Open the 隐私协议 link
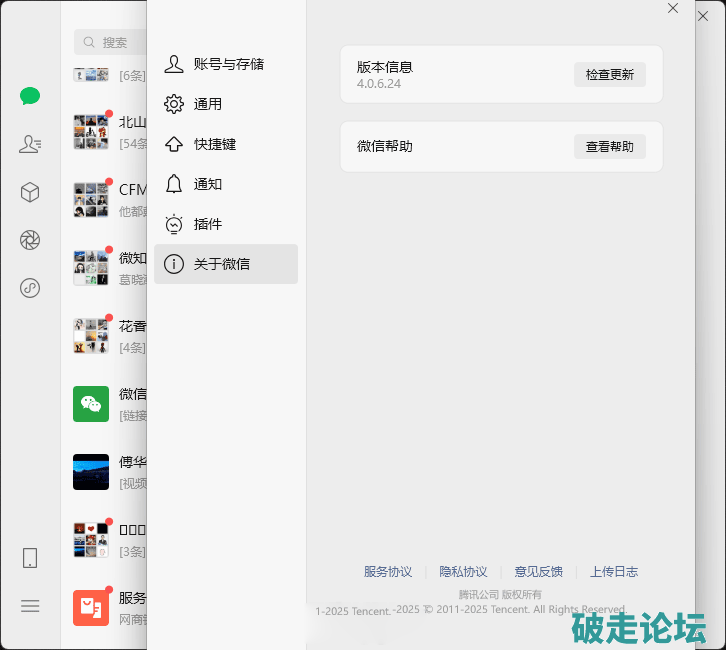 pyautogui.click(x=463, y=572)
